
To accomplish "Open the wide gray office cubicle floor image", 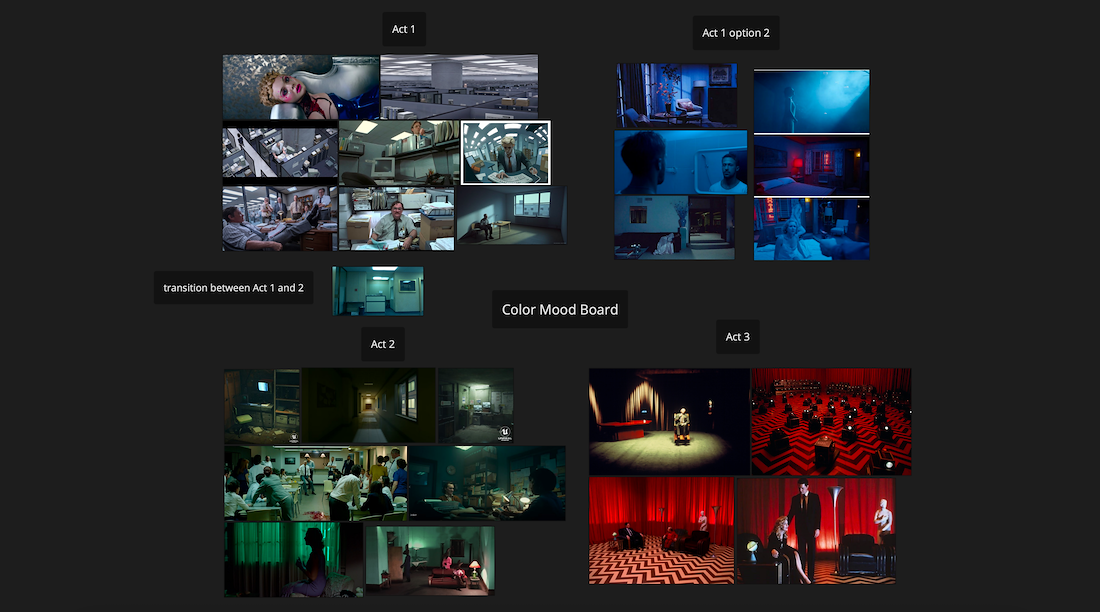I will click(460, 87).
